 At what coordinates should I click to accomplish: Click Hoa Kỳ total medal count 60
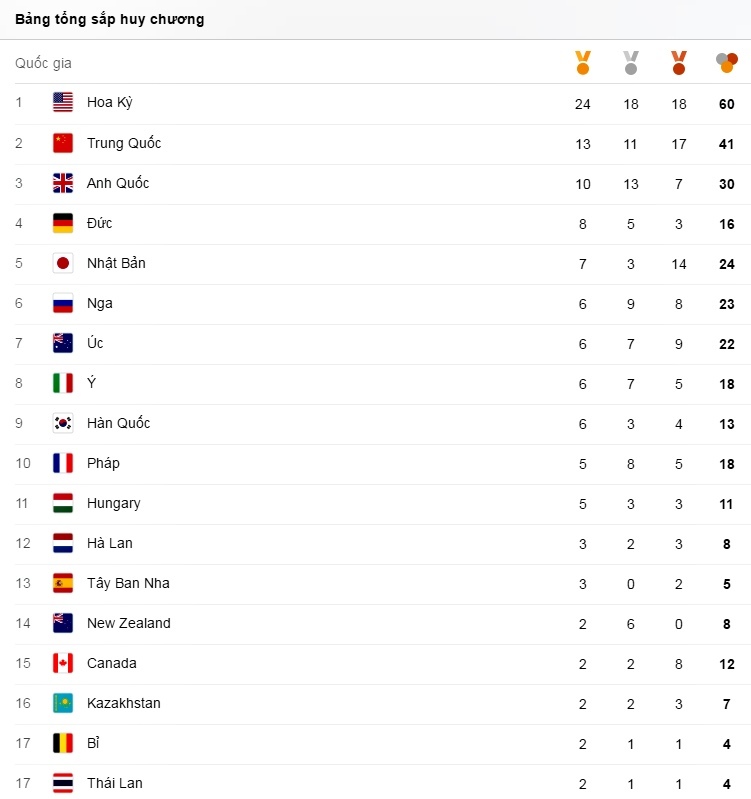coord(727,104)
